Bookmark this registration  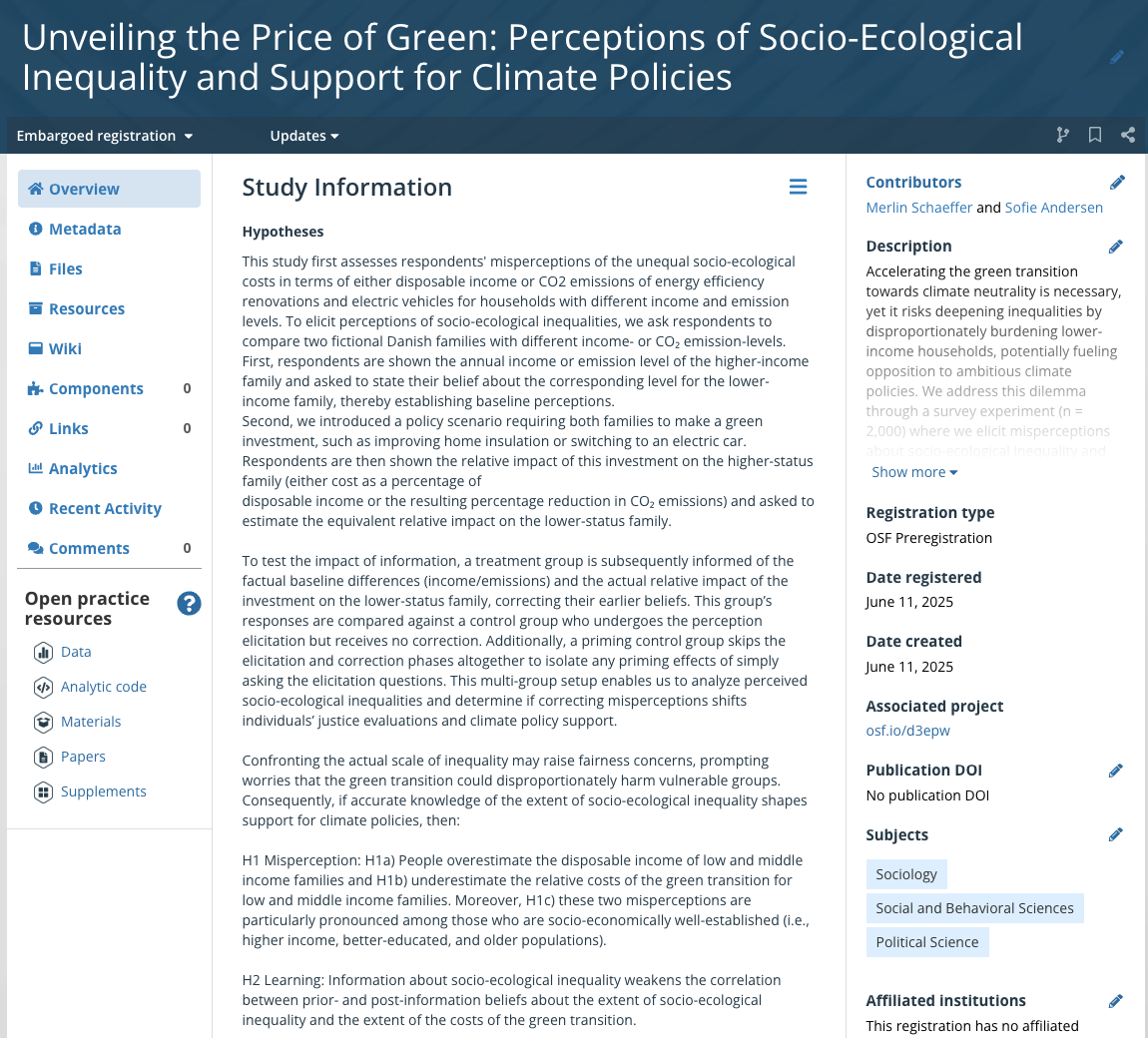(1095, 136)
